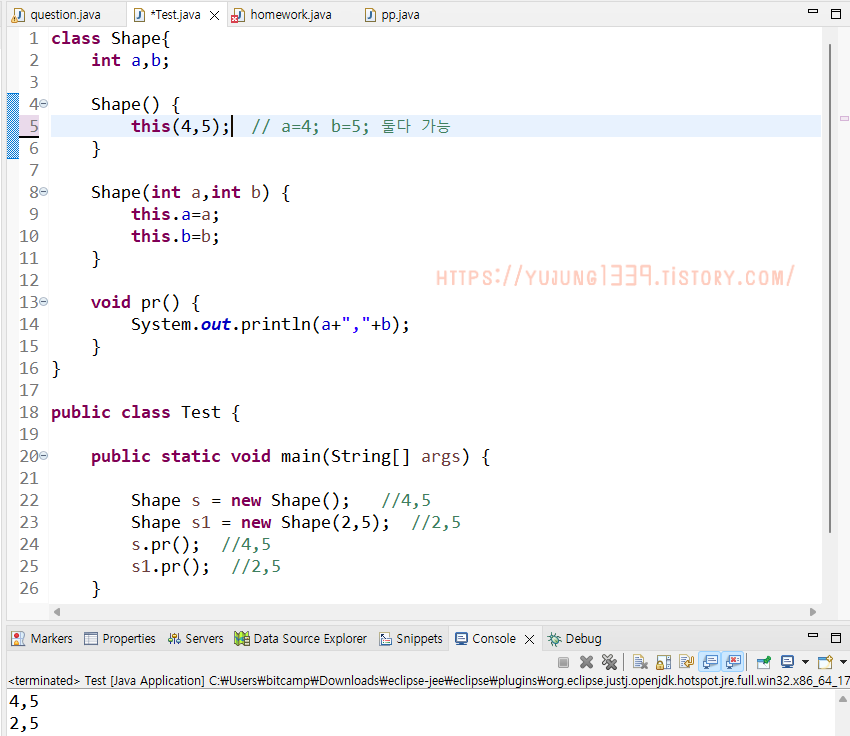Click the console scrollbar up arrow
The height and width of the screenshot is (736, 850).
pyautogui.click(x=843, y=699)
